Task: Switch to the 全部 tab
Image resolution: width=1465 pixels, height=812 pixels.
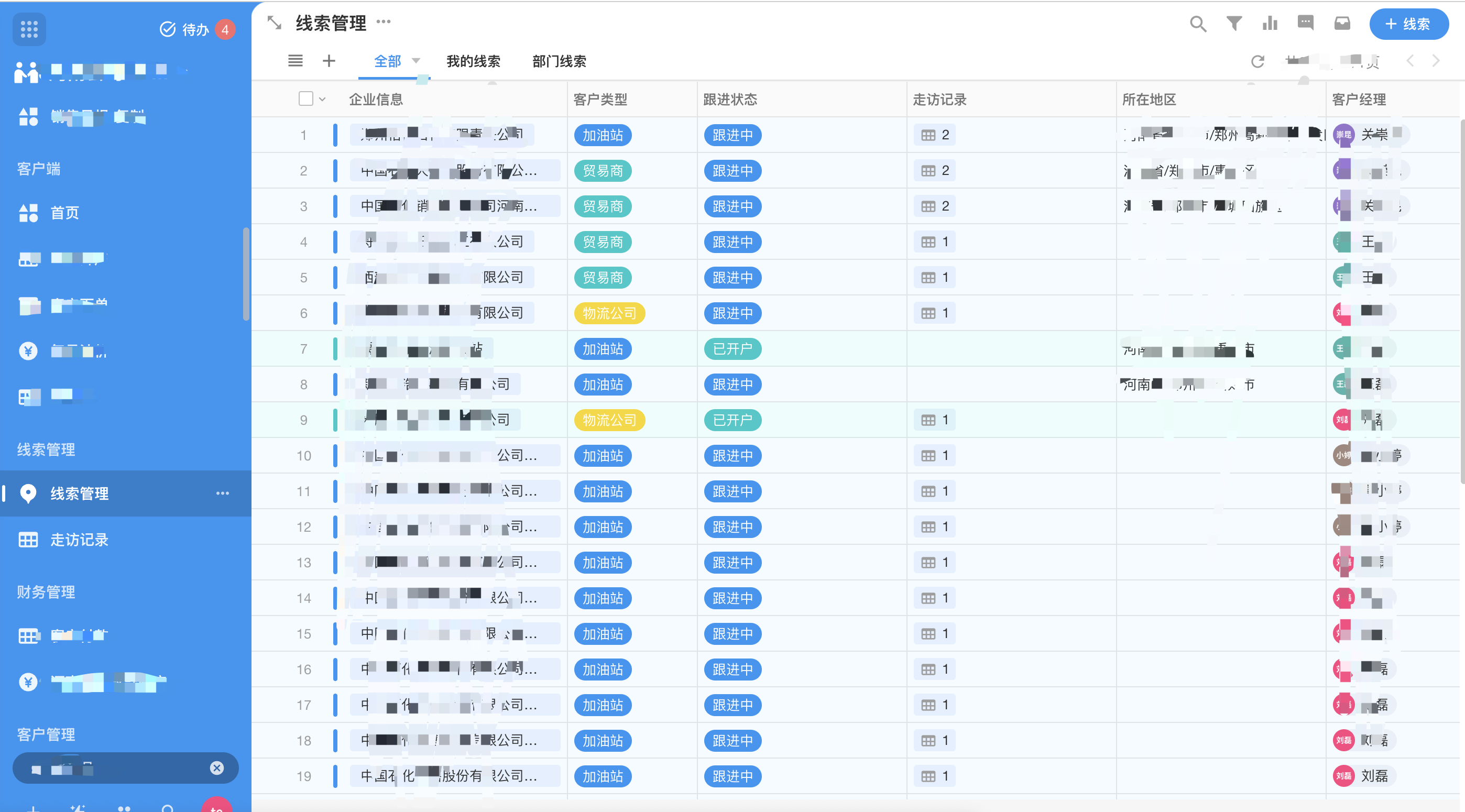Action: click(388, 61)
